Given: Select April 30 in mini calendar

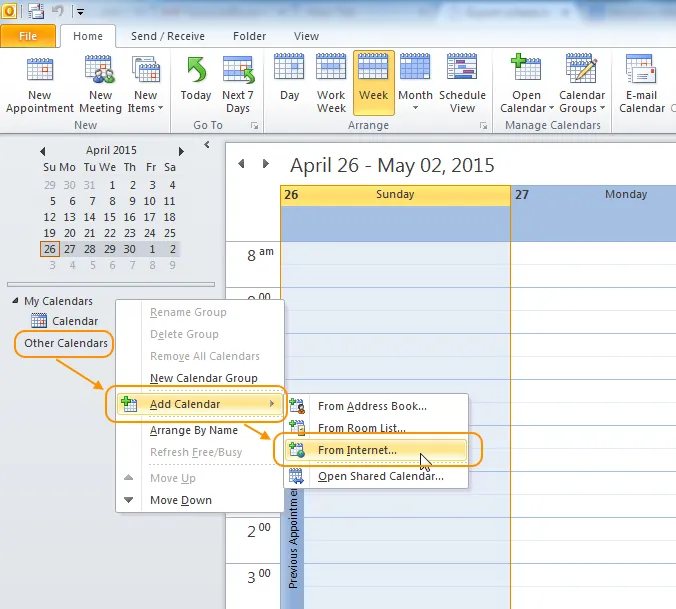Looking at the screenshot, I should (x=129, y=249).
